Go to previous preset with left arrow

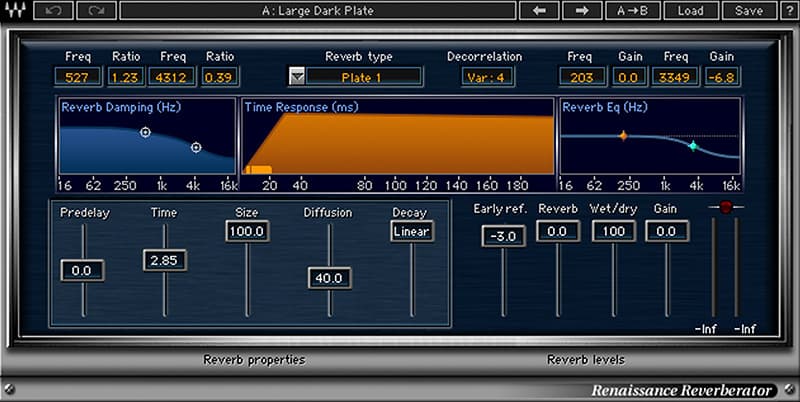click(x=540, y=11)
